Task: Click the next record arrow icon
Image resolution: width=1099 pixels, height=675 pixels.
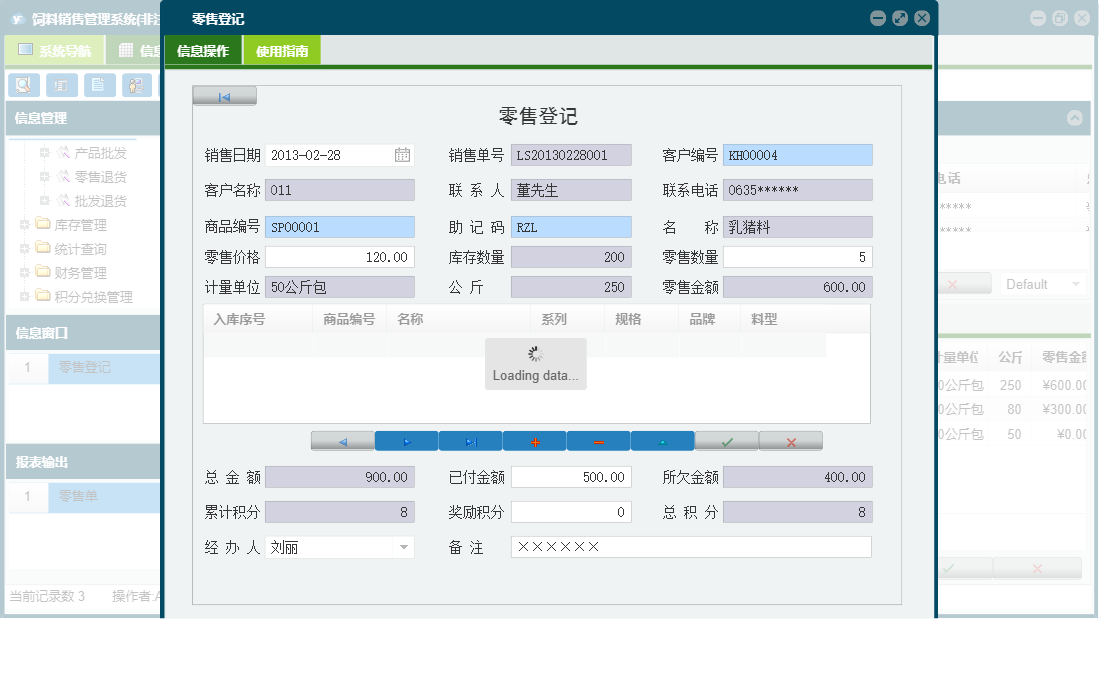Action: point(407,440)
